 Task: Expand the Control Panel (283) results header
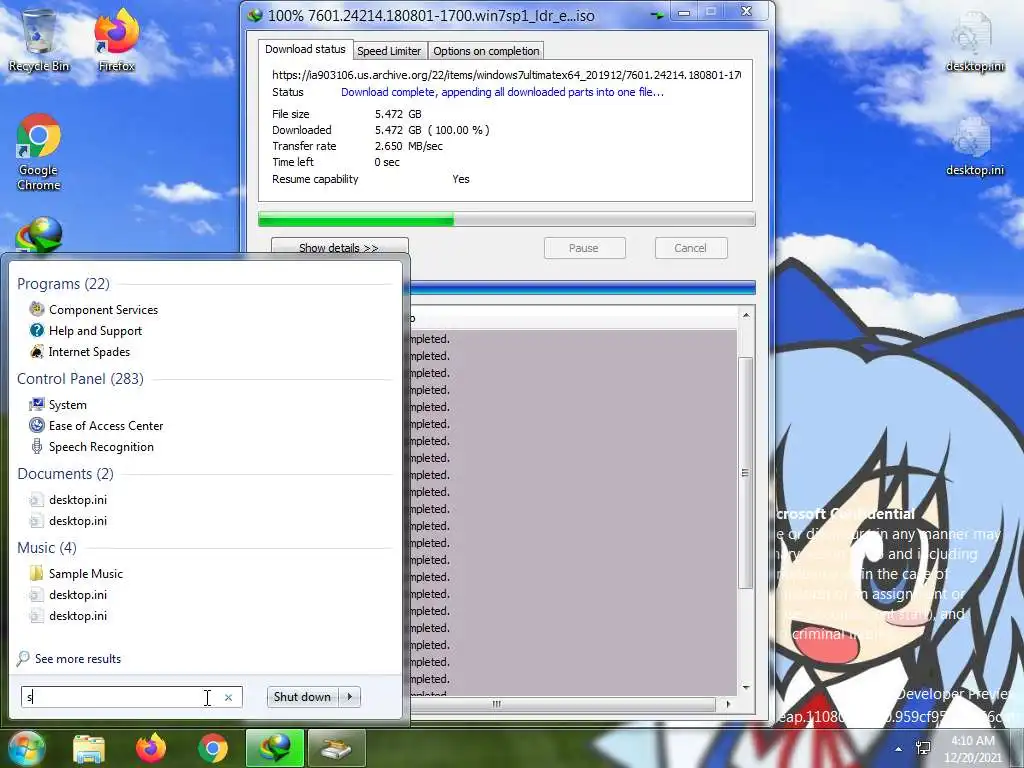tap(80, 379)
